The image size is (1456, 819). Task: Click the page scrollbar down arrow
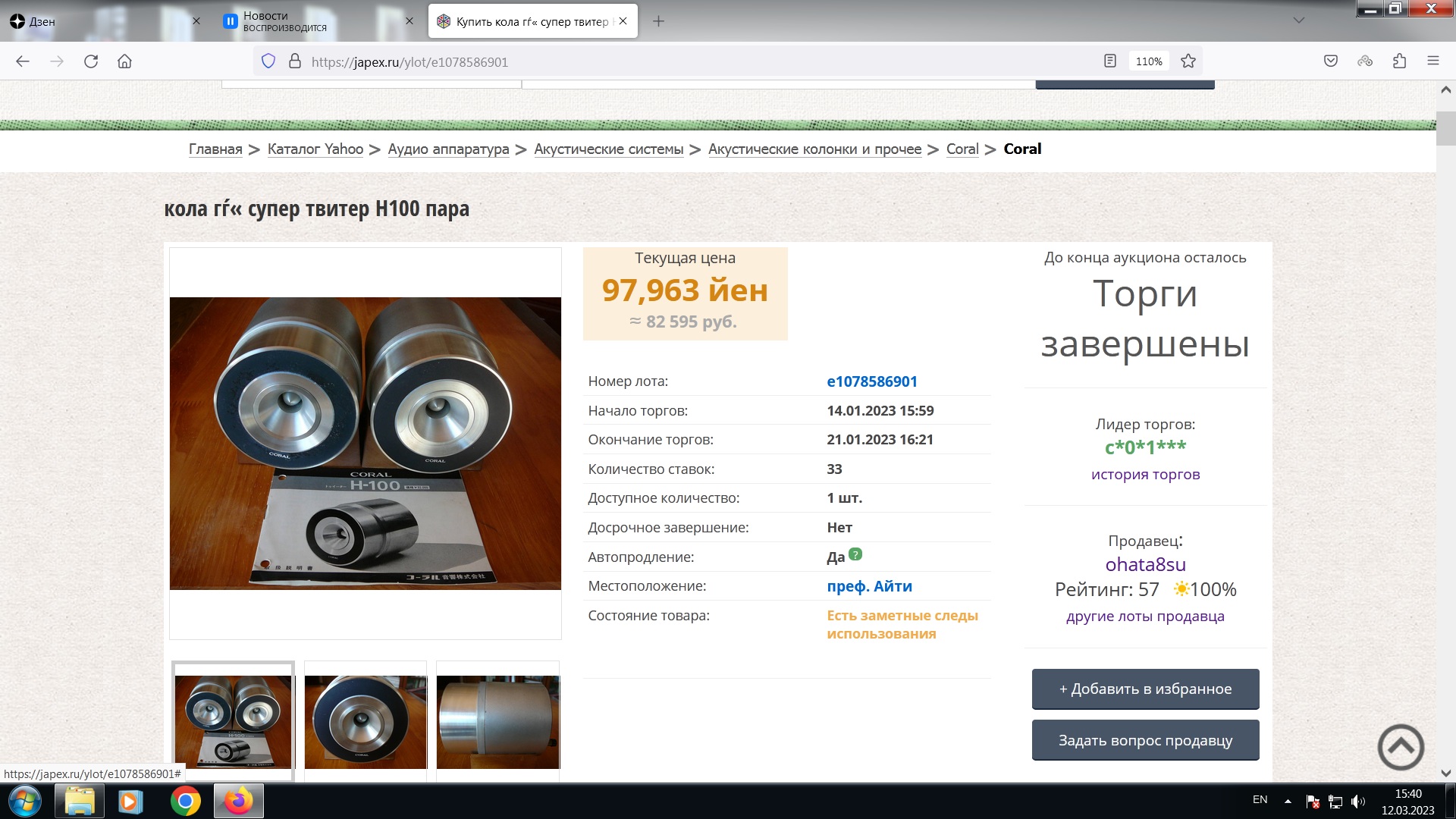(x=1445, y=773)
